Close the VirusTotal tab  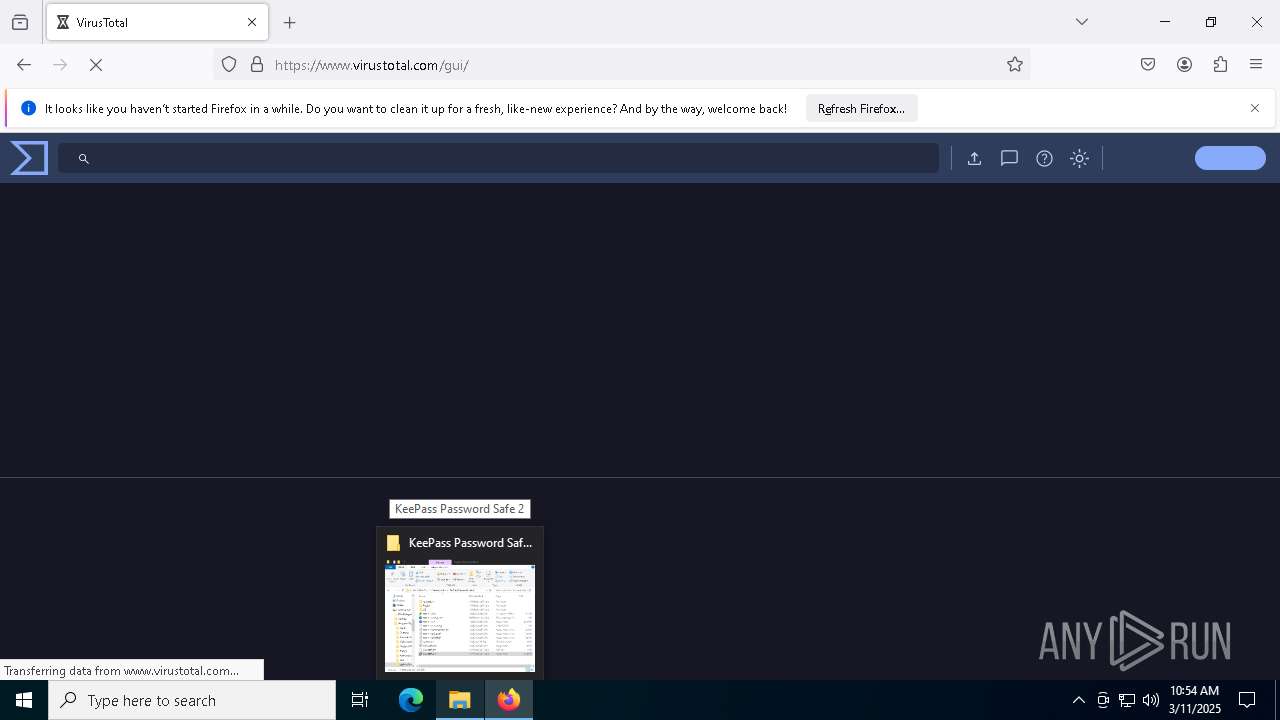252,22
